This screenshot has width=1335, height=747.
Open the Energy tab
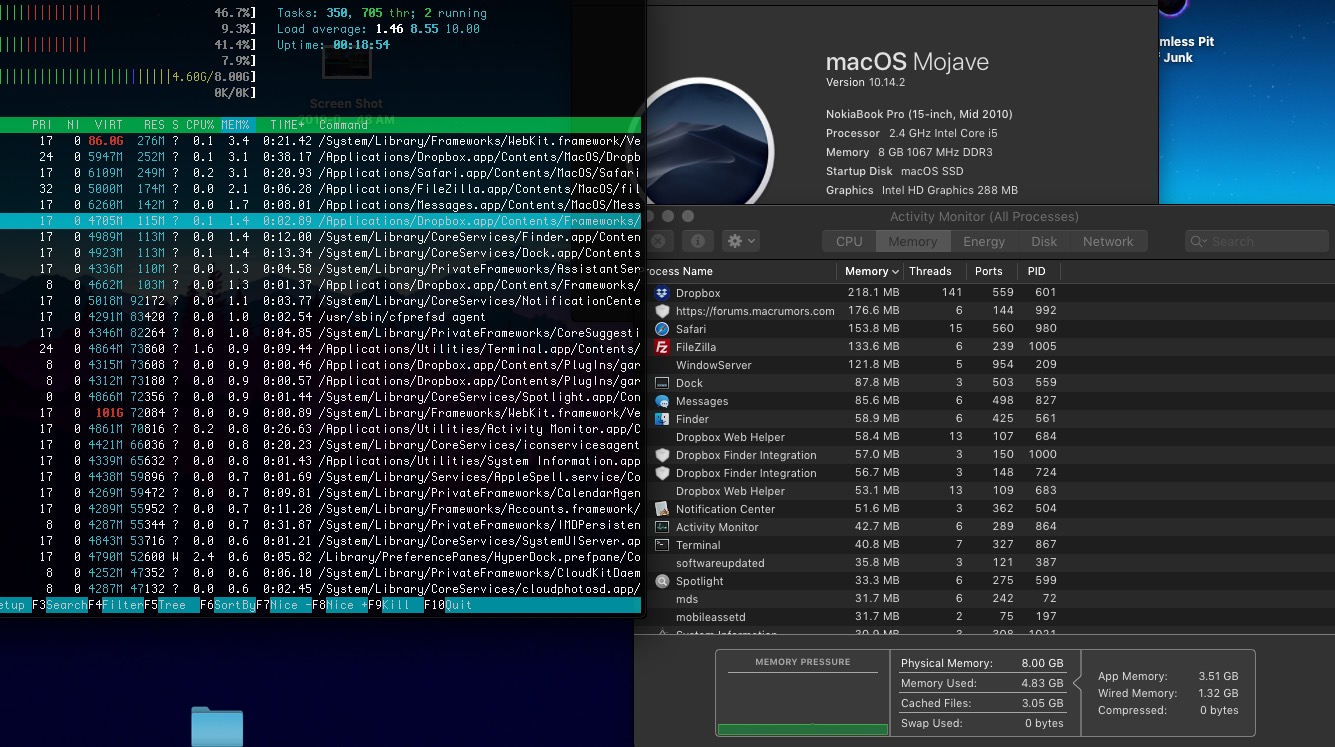point(984,241)
